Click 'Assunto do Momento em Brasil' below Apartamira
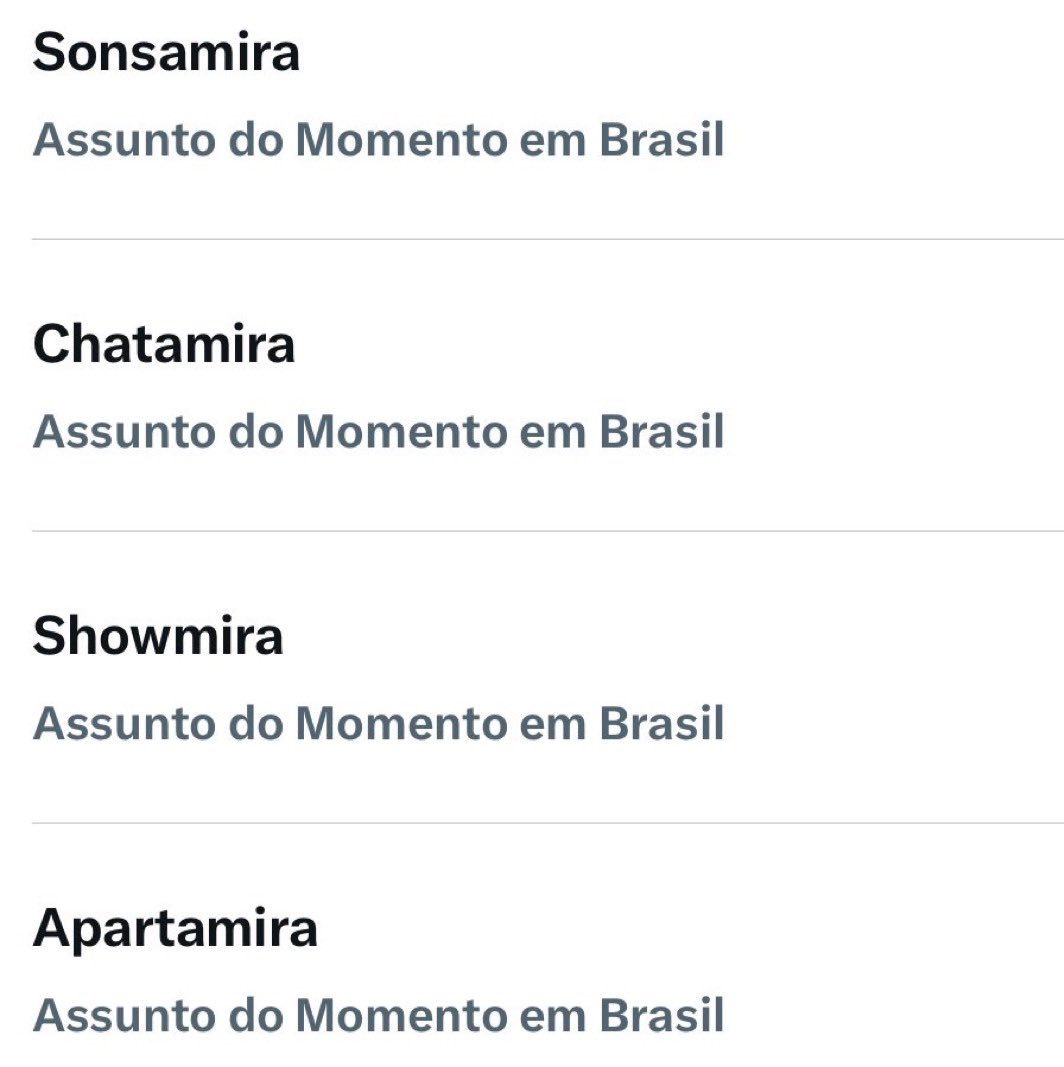This screenshot has width=1064, height=1067. (x=378, y=1016)
